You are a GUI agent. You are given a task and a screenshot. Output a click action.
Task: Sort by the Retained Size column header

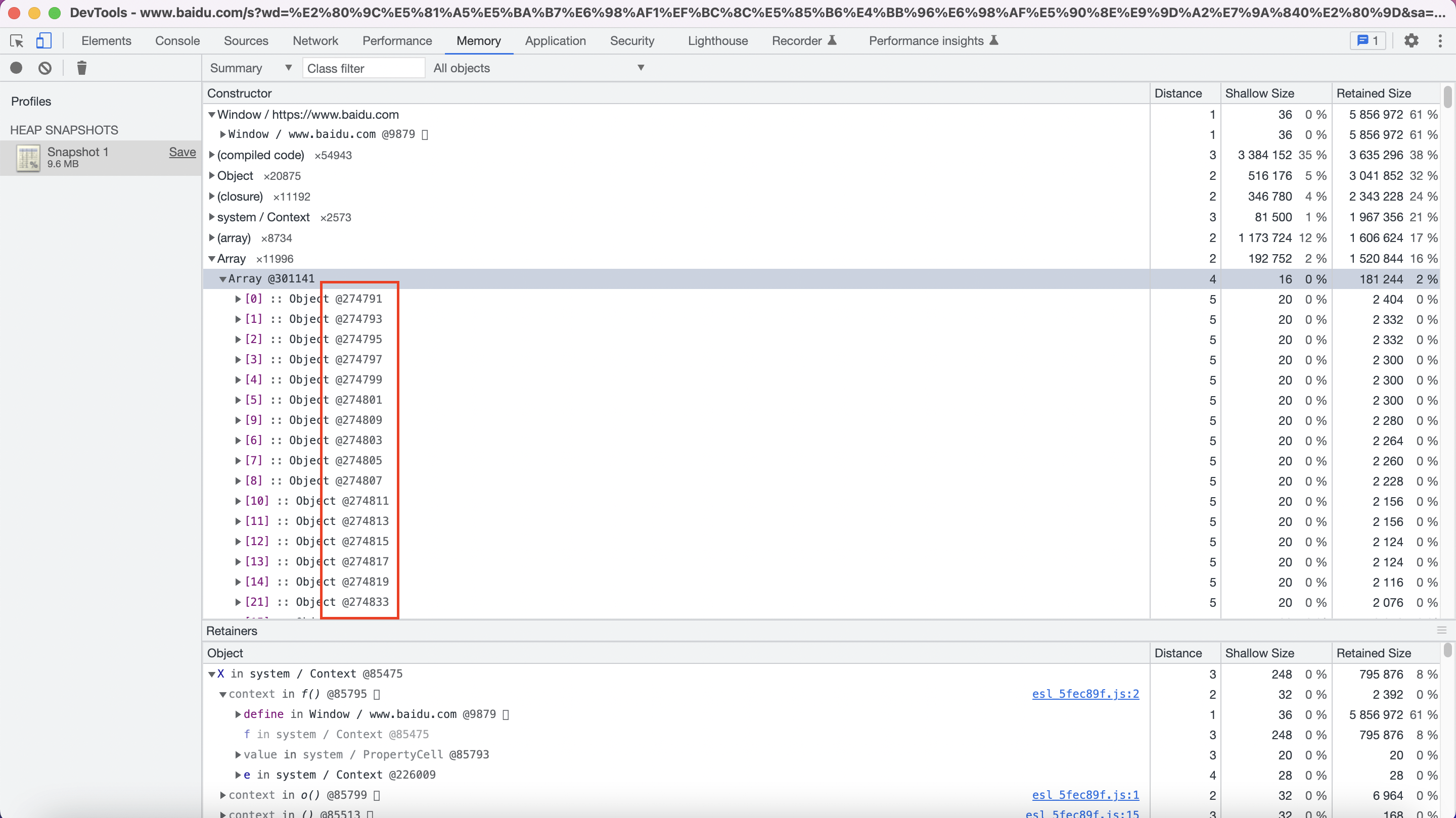(1374, 93)
